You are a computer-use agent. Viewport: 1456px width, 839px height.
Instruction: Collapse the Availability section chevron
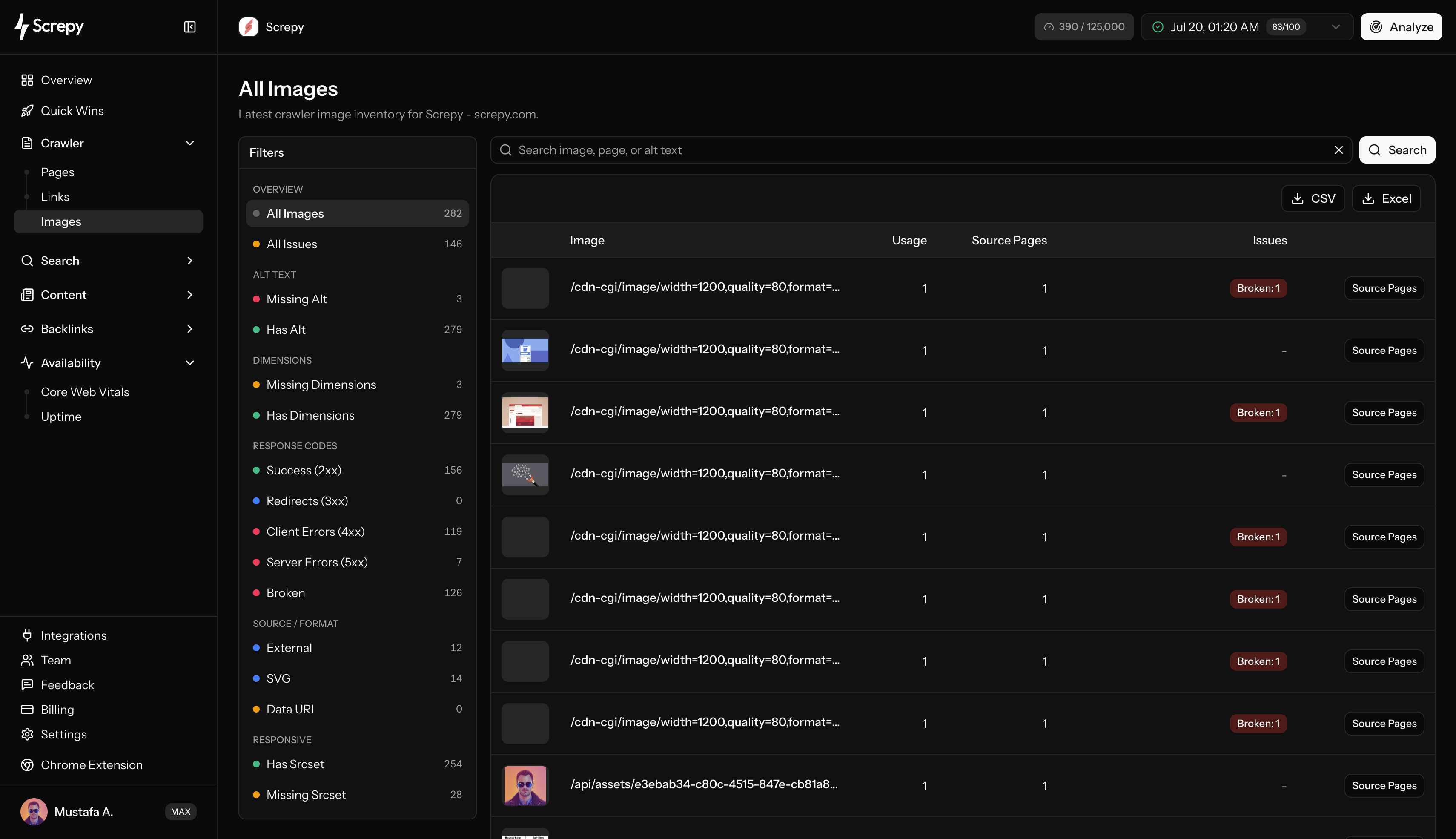(x=189, y=362)
